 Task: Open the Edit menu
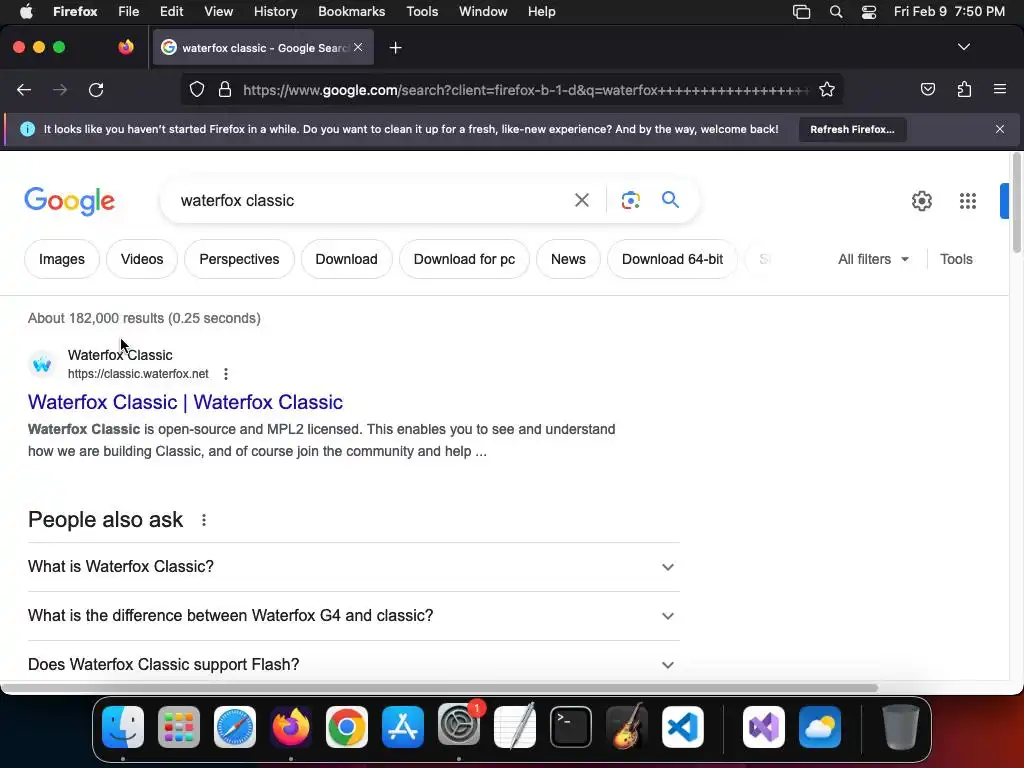click(x=172, y=12)
